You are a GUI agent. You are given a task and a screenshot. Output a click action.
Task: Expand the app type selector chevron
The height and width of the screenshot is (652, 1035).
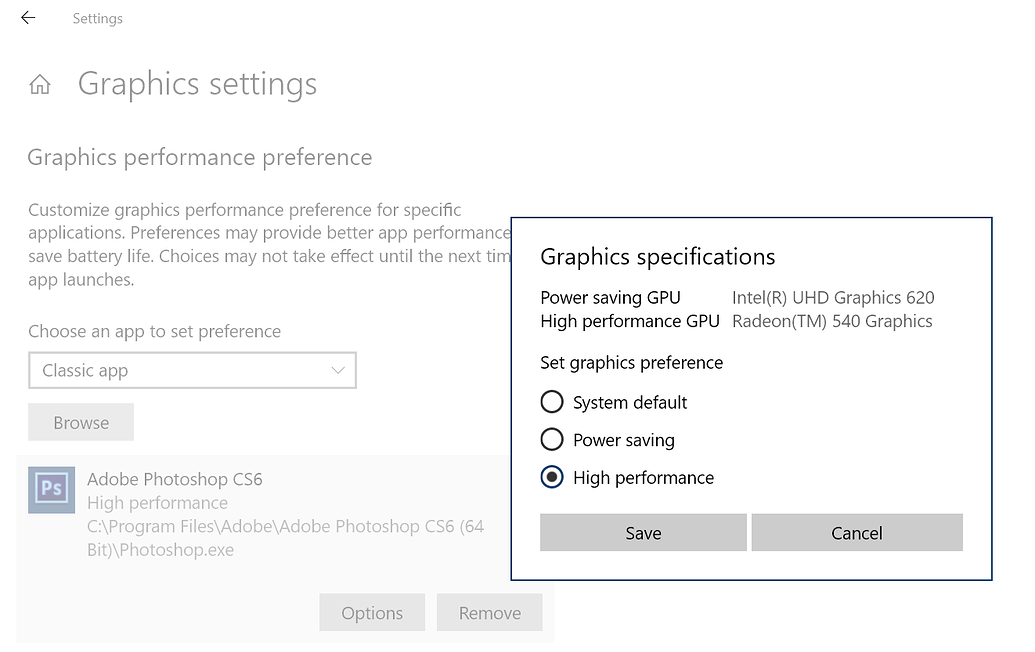[x=339, y=370]
